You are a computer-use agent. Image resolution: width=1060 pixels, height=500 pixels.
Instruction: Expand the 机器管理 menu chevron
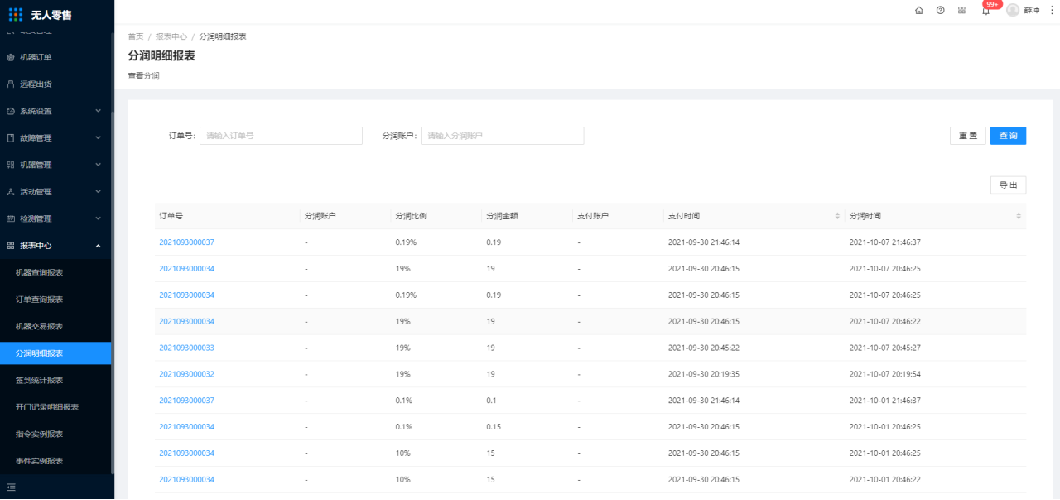point(98,165)
